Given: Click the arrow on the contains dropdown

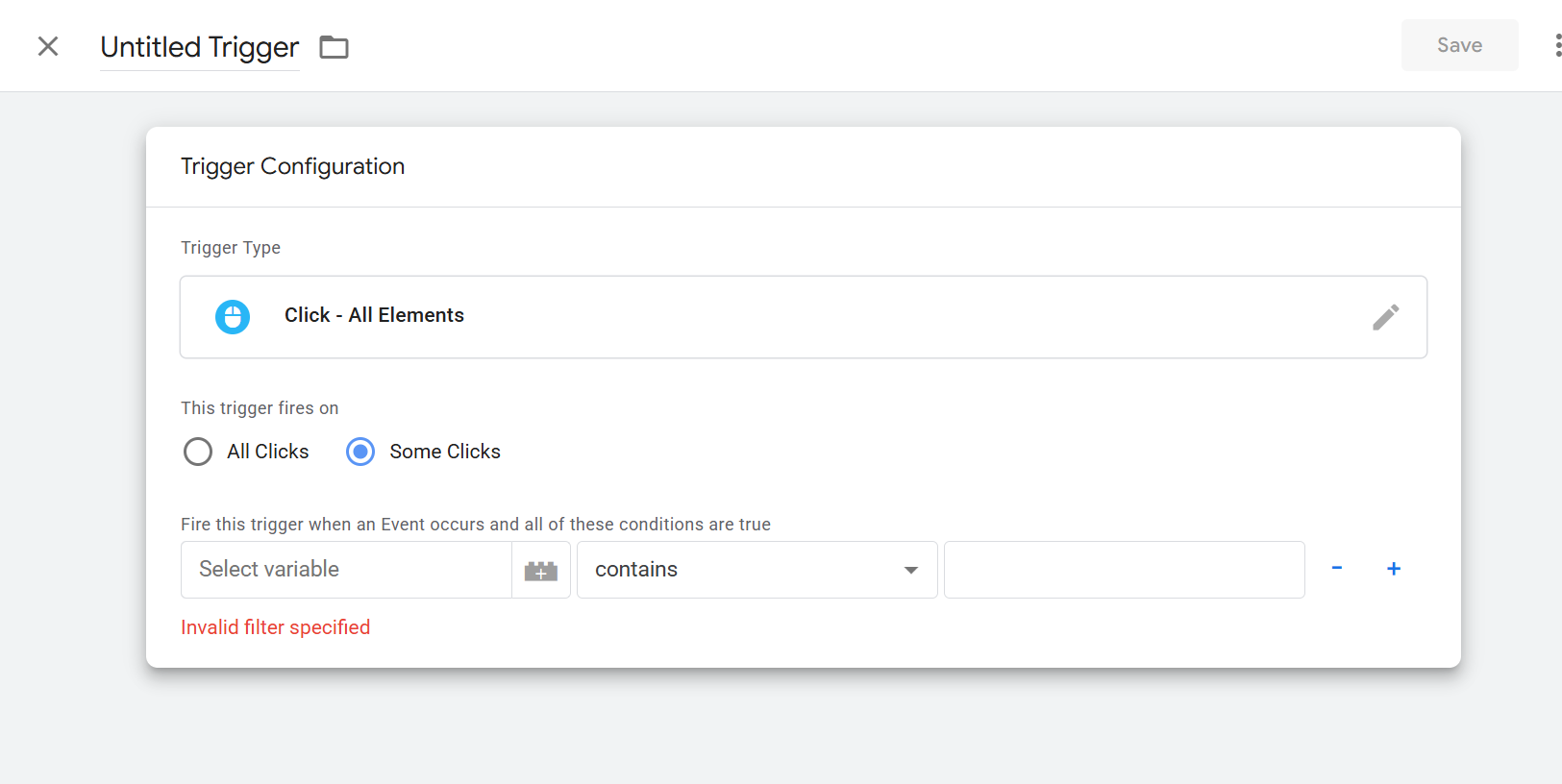Looking at the screenshot, I should (x=910, y=571).
